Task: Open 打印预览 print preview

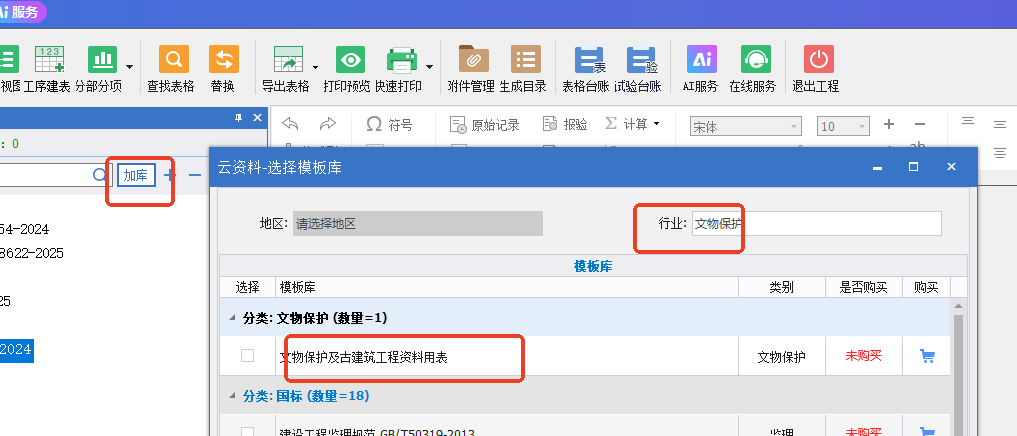Action: coord(347,69)
